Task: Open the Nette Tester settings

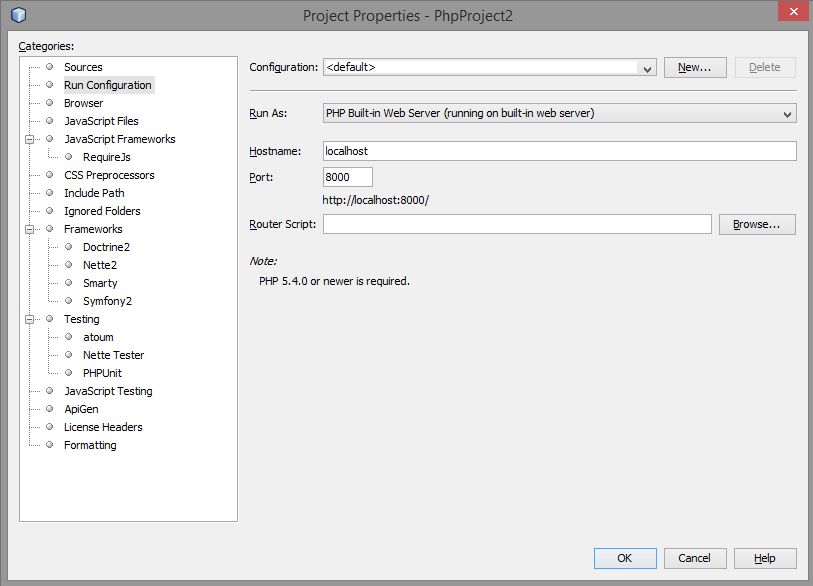Action: tap(114, 355)
